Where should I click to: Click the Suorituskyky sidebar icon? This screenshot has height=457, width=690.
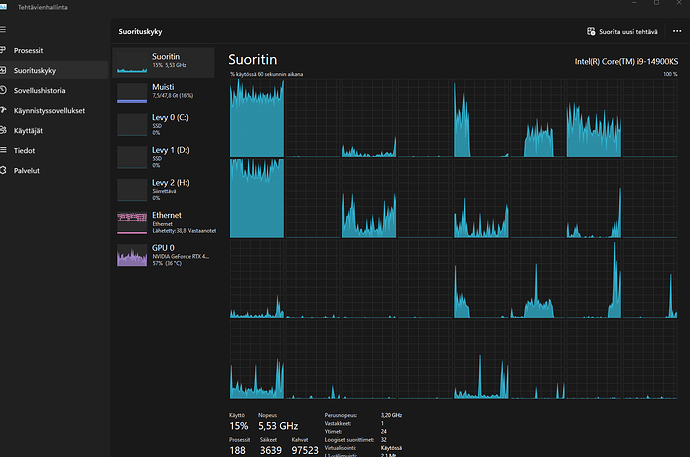tap(4, 70)
